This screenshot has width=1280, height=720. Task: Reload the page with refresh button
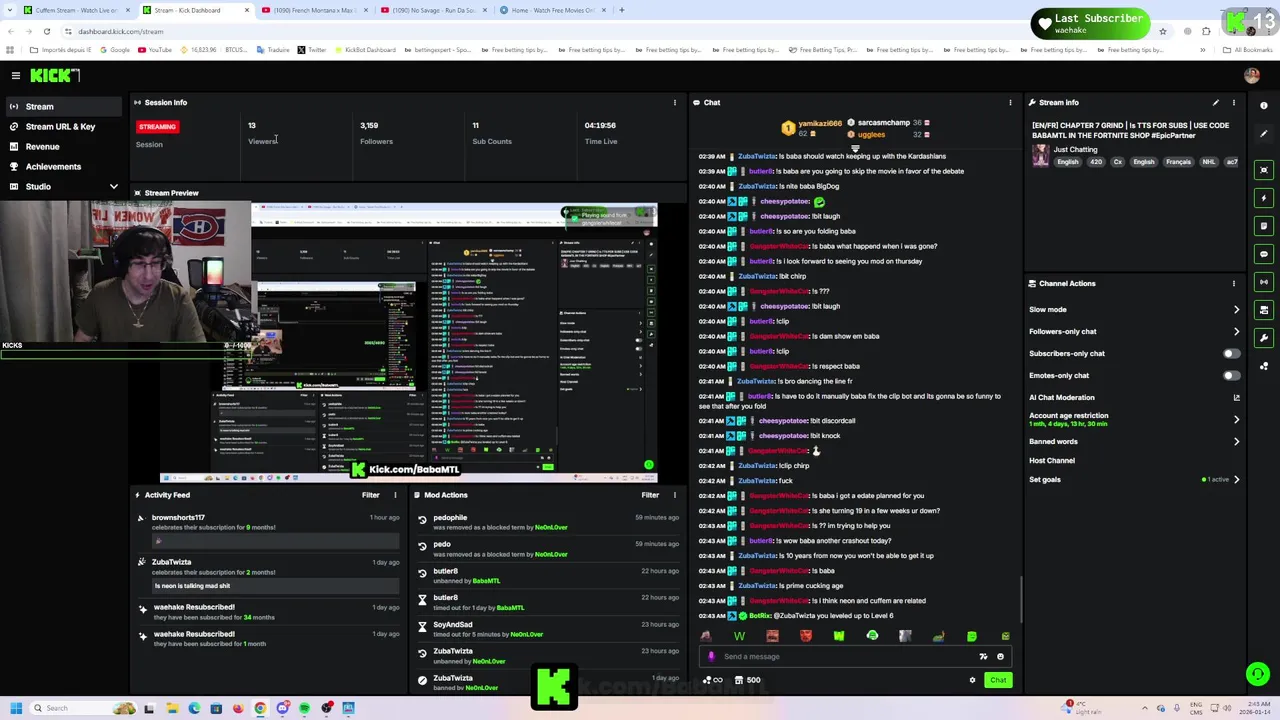tap(46, 31)
